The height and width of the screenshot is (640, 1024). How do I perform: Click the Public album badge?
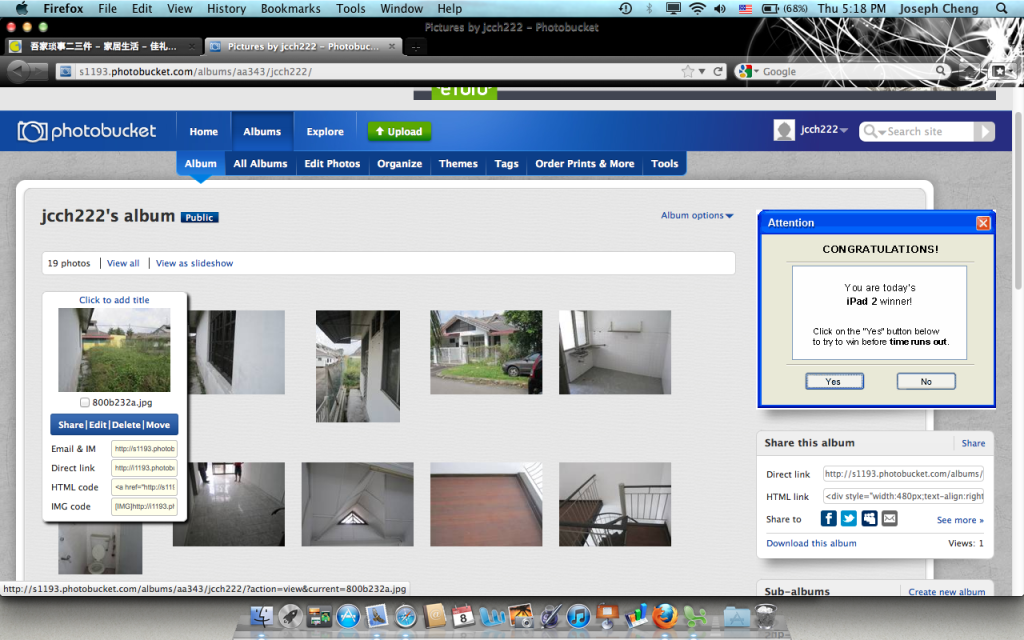[x=199, y=217]
